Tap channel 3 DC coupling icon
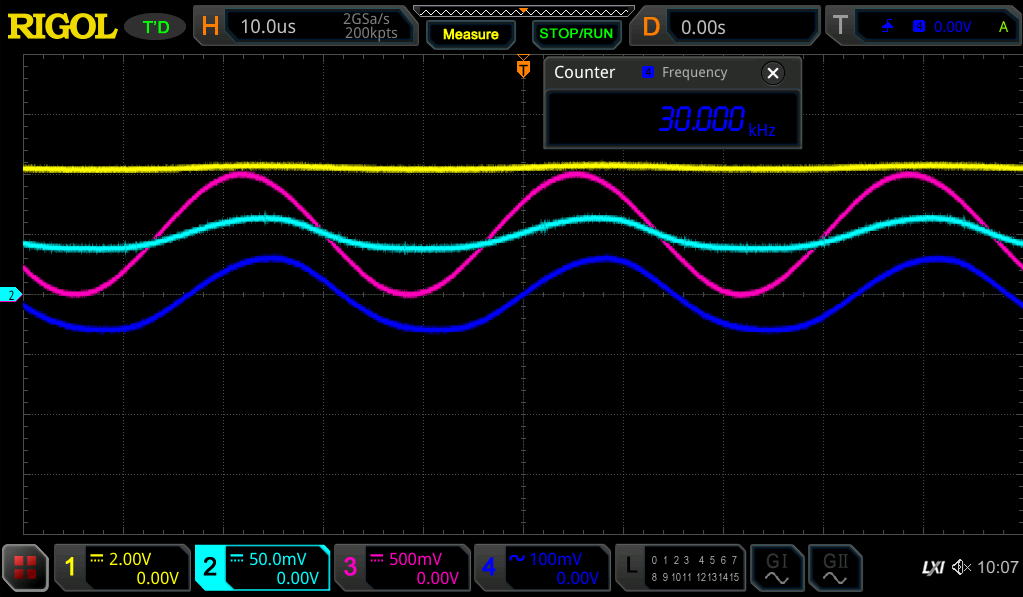 376,559
